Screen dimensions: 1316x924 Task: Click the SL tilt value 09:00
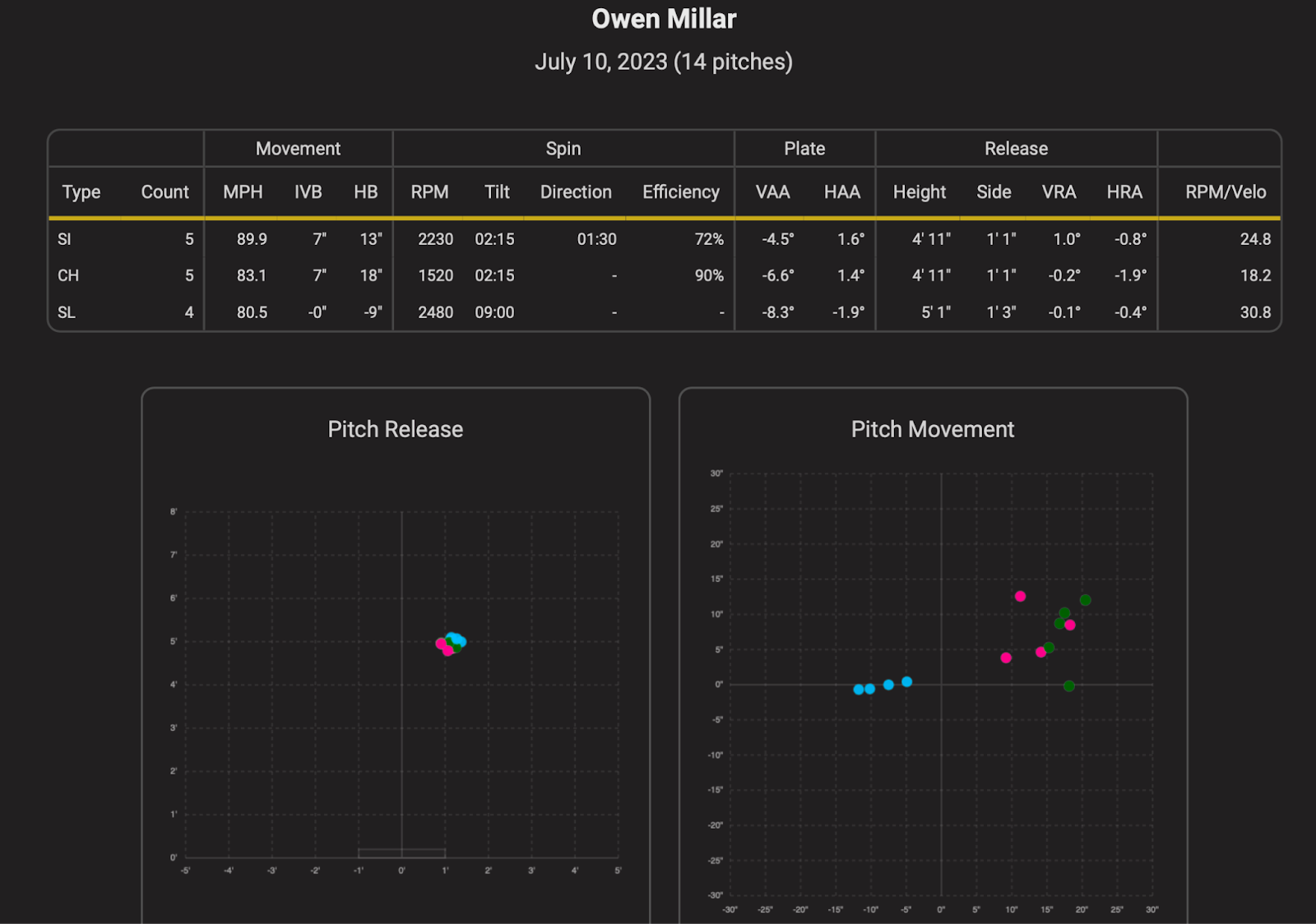click(x=494, y=312)
